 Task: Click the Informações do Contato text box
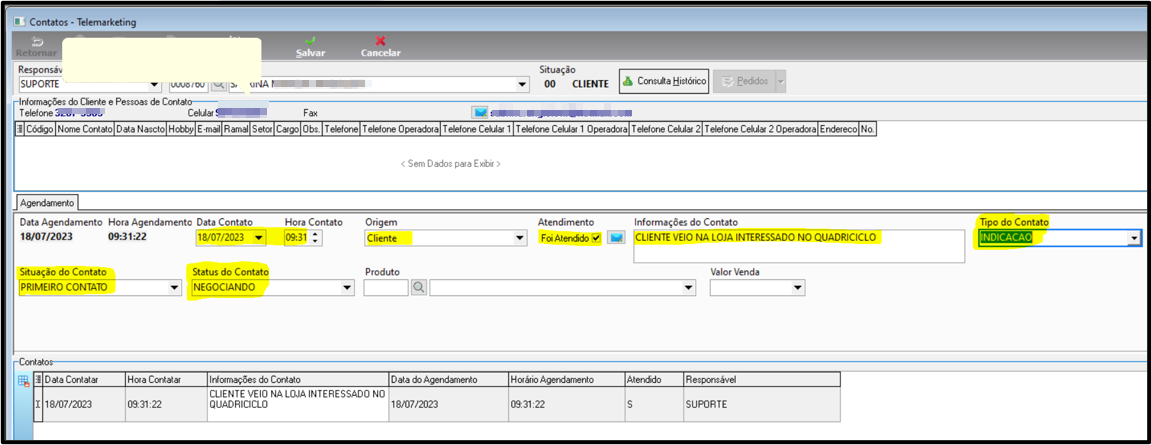pyautogui.click(x=798, y=245)
